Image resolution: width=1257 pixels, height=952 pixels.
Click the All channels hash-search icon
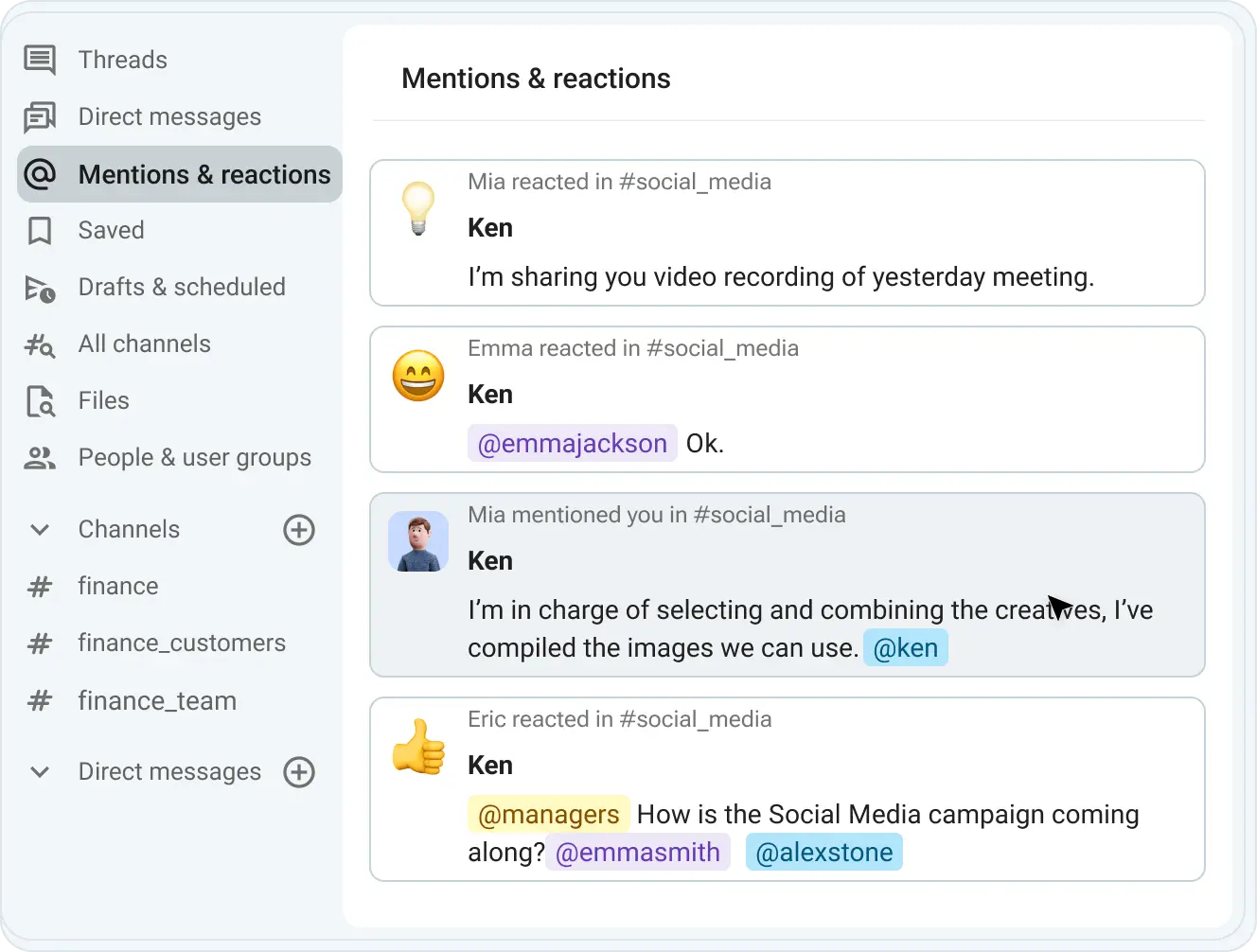coord(40,344)
